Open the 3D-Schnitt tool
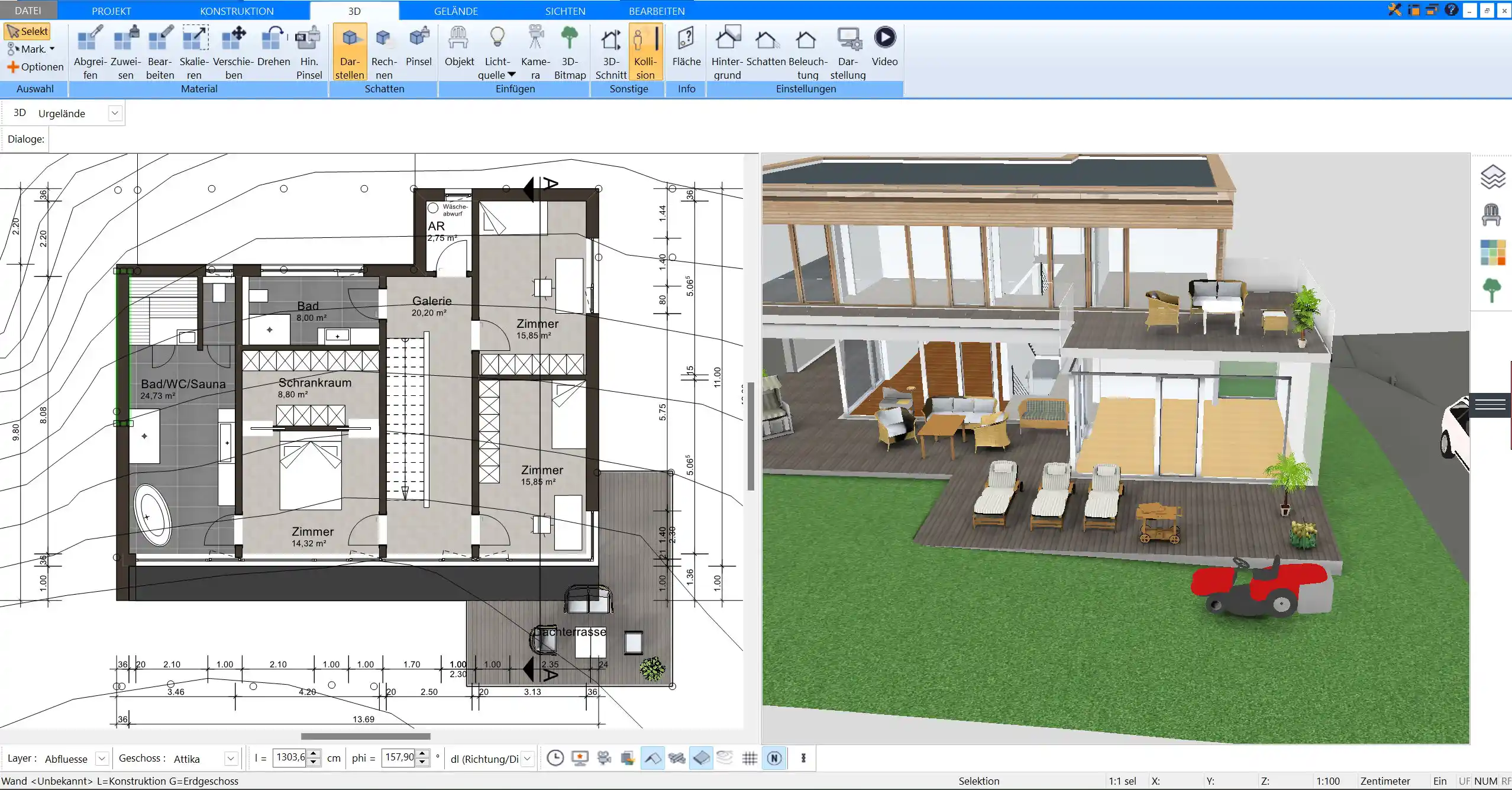 click(x=611, y=52)
